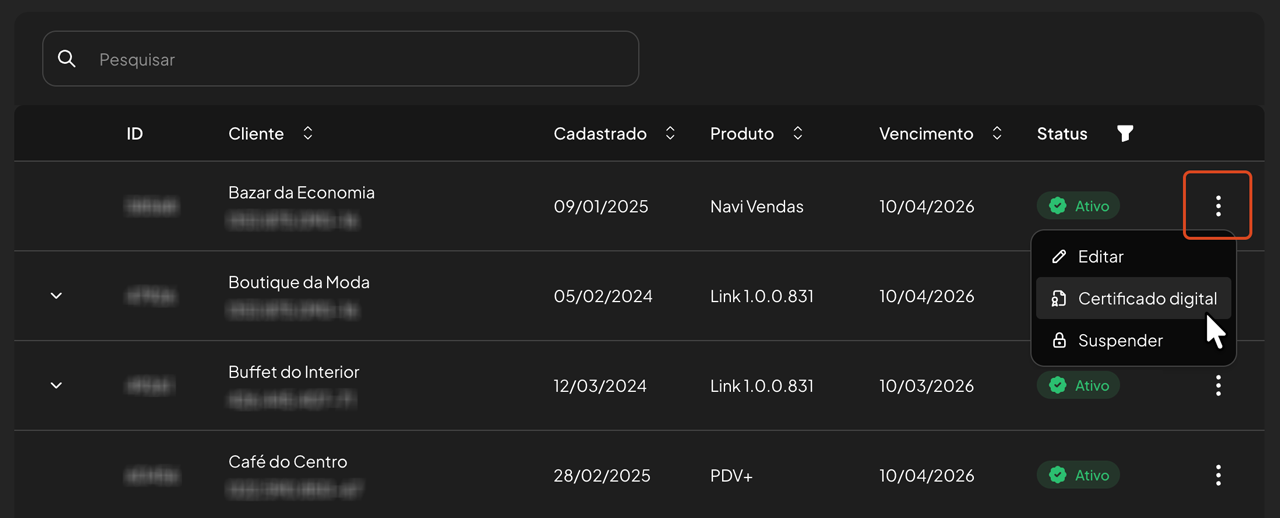Viewport: 1280px width, 518px height.
Task: Click the certificate icon in the menu
Action: 1059,299
